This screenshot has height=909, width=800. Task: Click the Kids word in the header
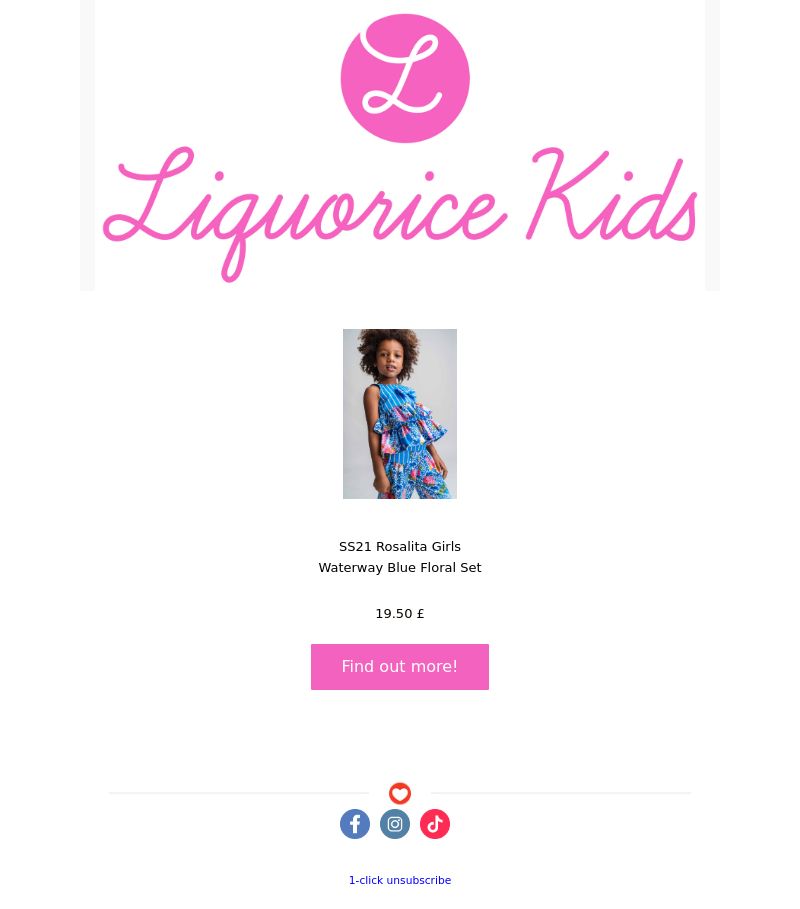[612, 195]
